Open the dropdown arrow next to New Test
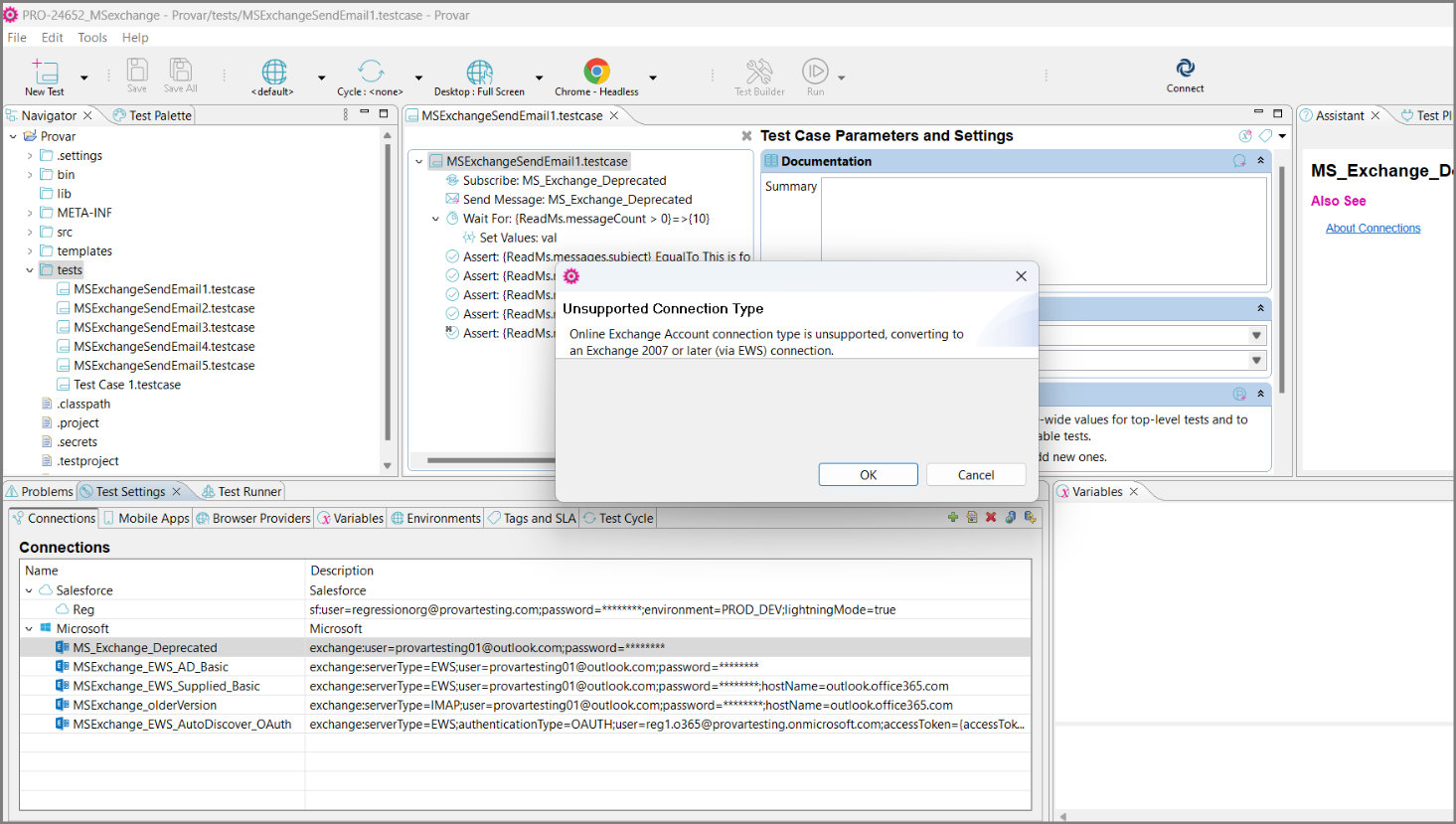This screenshot has width=1456, height=824. [83, 78]
